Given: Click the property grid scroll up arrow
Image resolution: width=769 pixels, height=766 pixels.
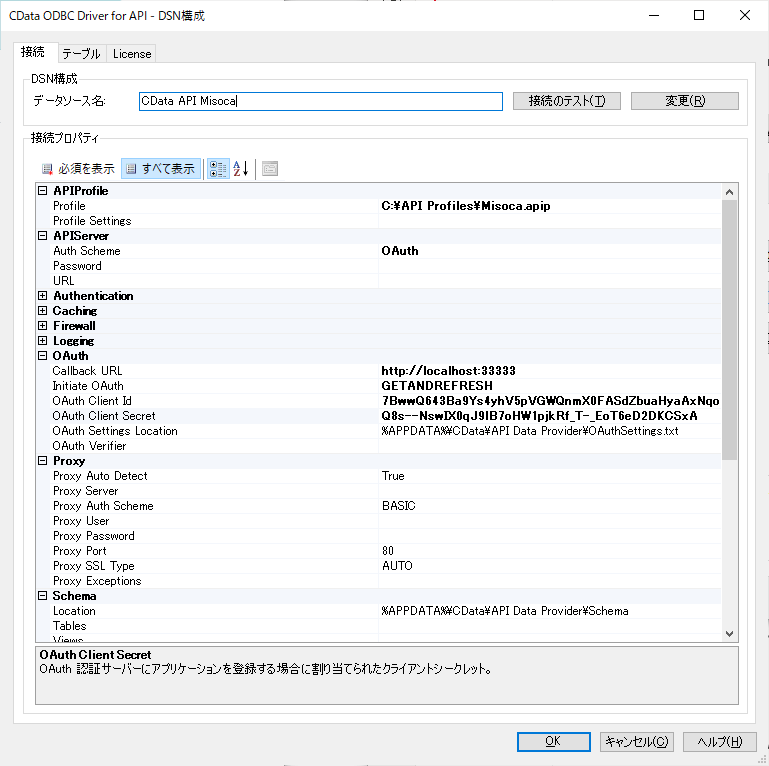Looking at the screenshot, I should [729, 192].
